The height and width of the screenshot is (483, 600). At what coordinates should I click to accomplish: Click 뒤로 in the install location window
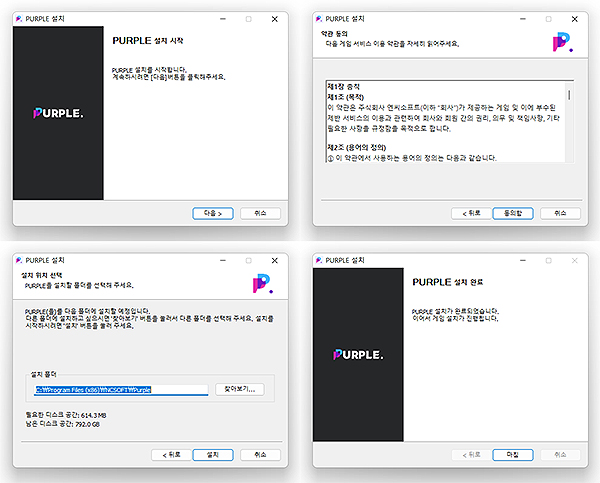tap(171, 455)
